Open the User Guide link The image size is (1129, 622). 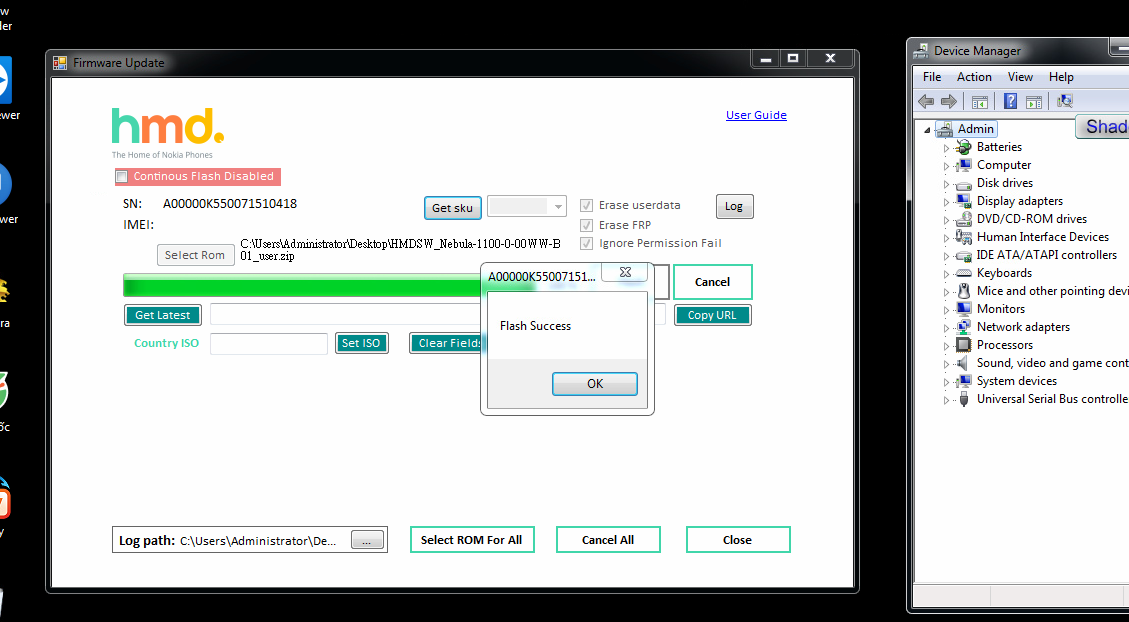(756, 115)
